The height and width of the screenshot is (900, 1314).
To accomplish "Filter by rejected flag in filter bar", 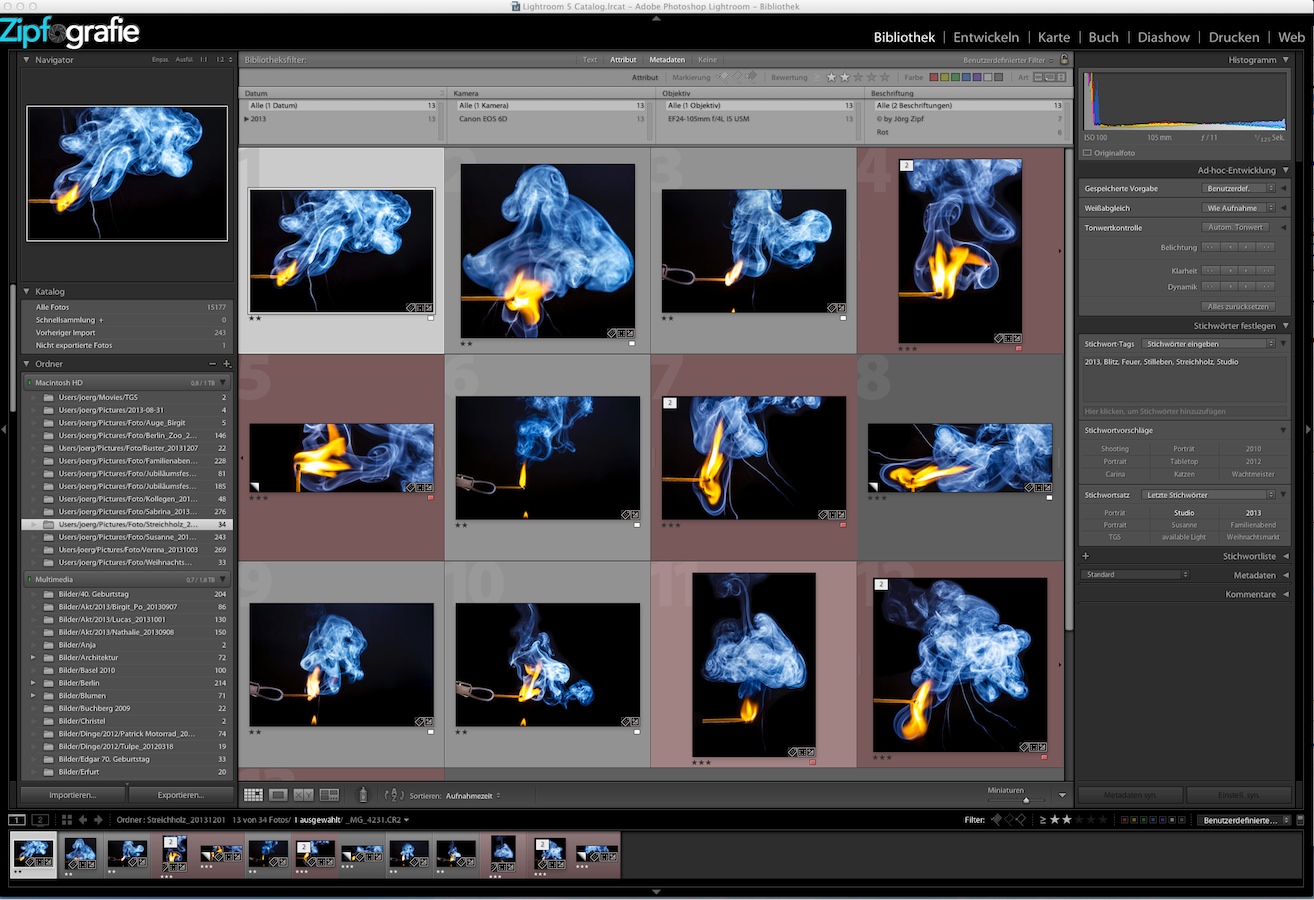I will [750, 77].
